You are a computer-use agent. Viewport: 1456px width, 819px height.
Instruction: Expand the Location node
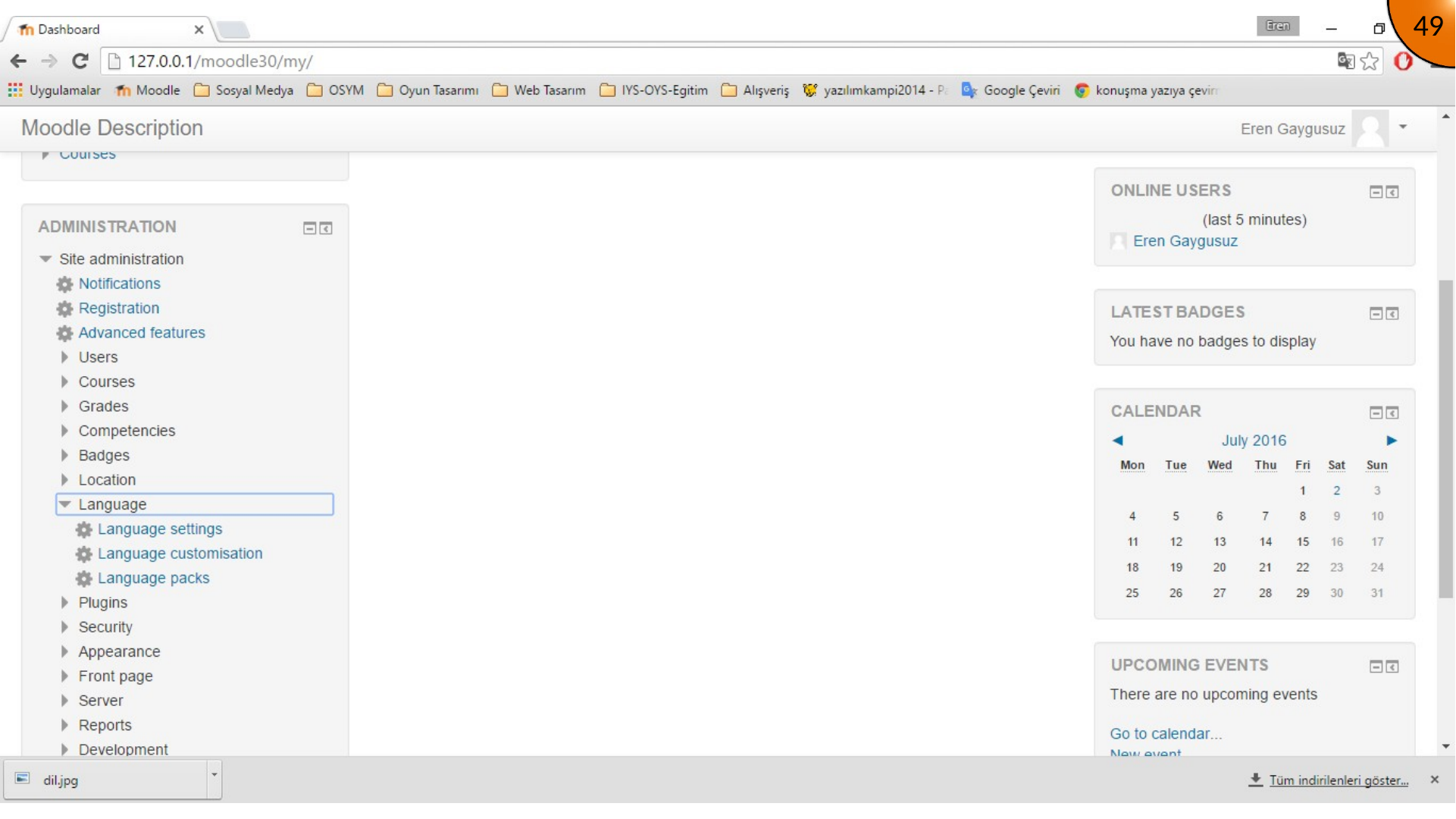(x=64, y=480)
